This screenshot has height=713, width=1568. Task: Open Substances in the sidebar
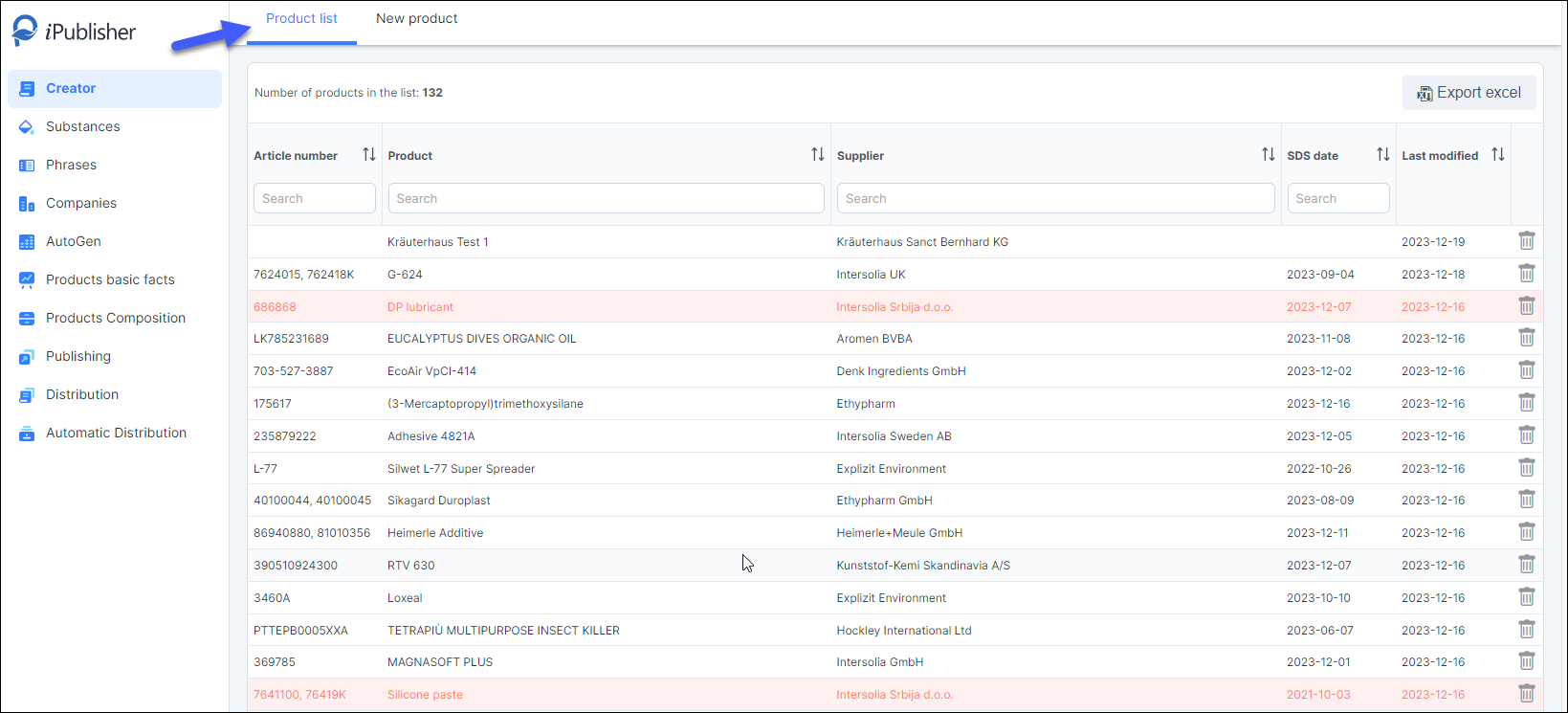coord(83,126)
